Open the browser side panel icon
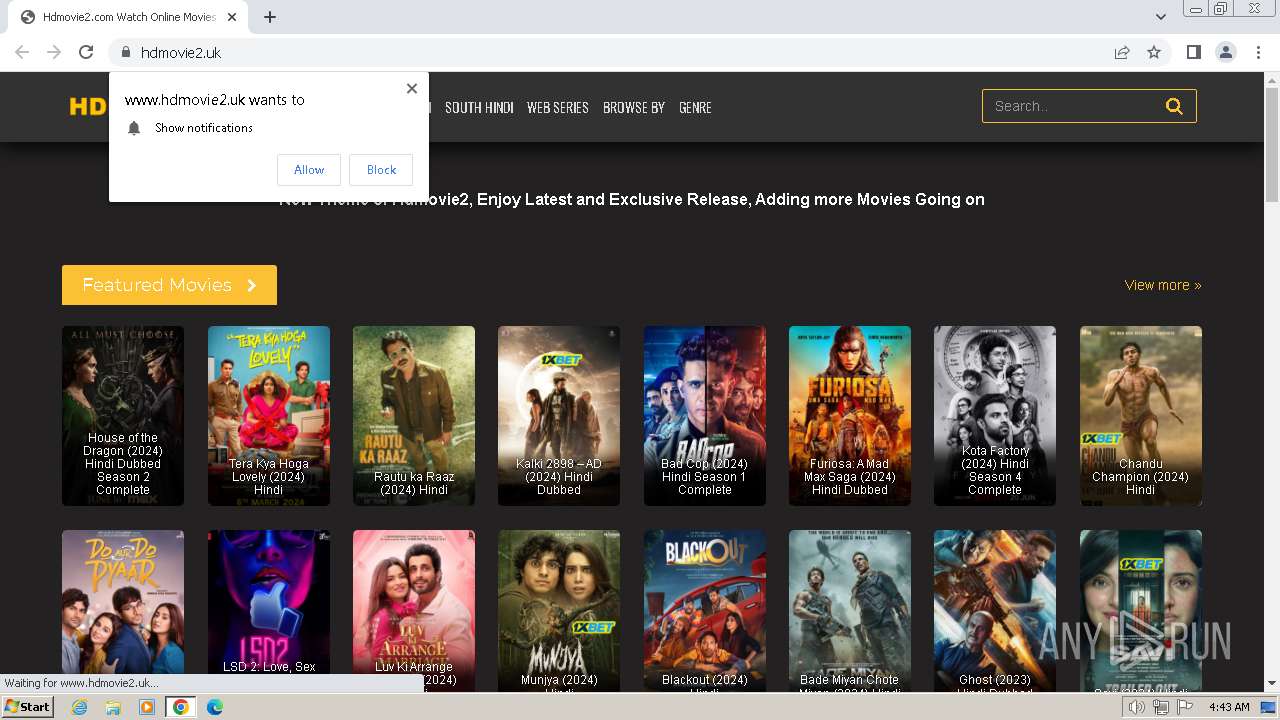The width and height of the screenshot is (1280, 720). (x=1193, y=52)
